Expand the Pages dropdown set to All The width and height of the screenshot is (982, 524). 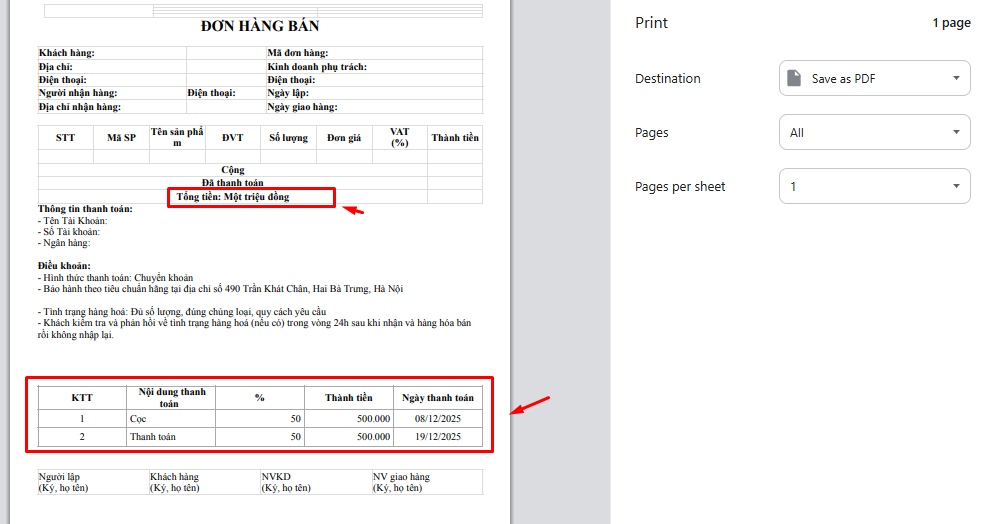(x=874, y=133)
